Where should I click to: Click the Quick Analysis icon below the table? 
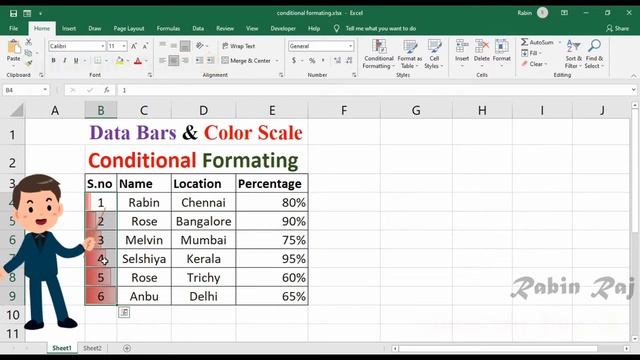[x=124, y=313]
